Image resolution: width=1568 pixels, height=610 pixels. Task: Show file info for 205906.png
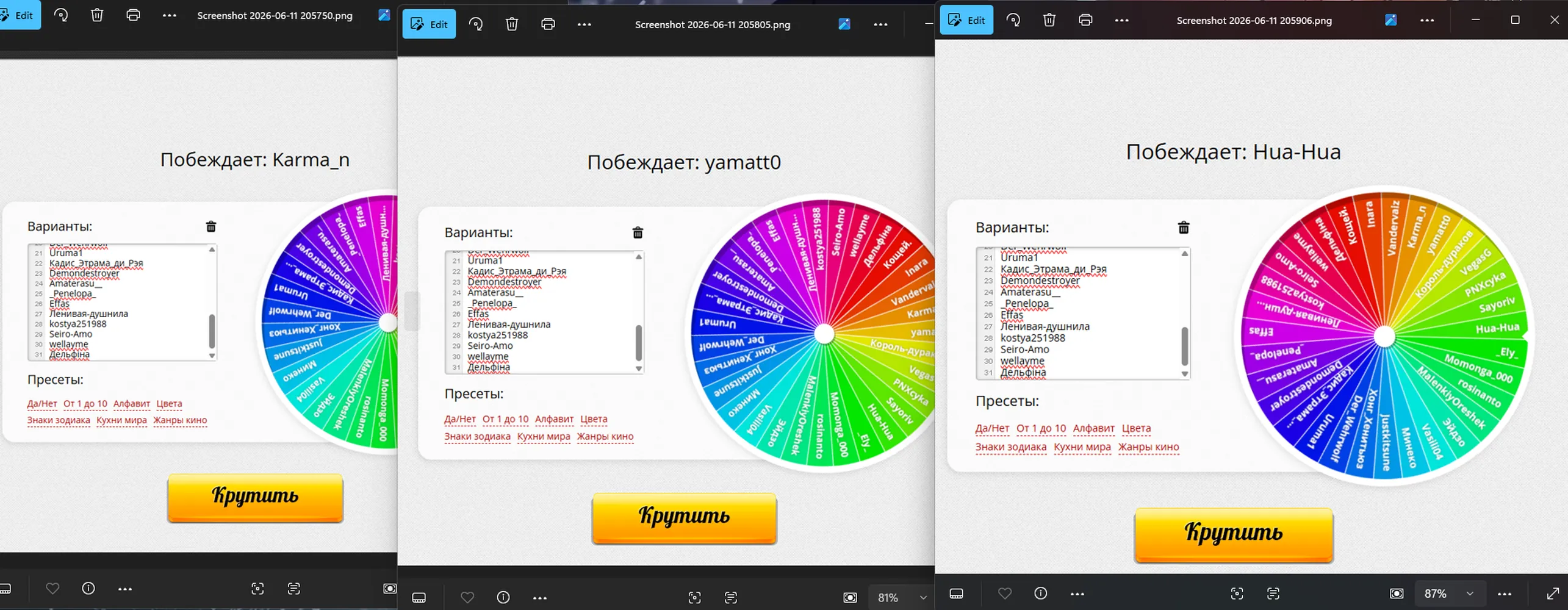click(x=1041, y=594)
